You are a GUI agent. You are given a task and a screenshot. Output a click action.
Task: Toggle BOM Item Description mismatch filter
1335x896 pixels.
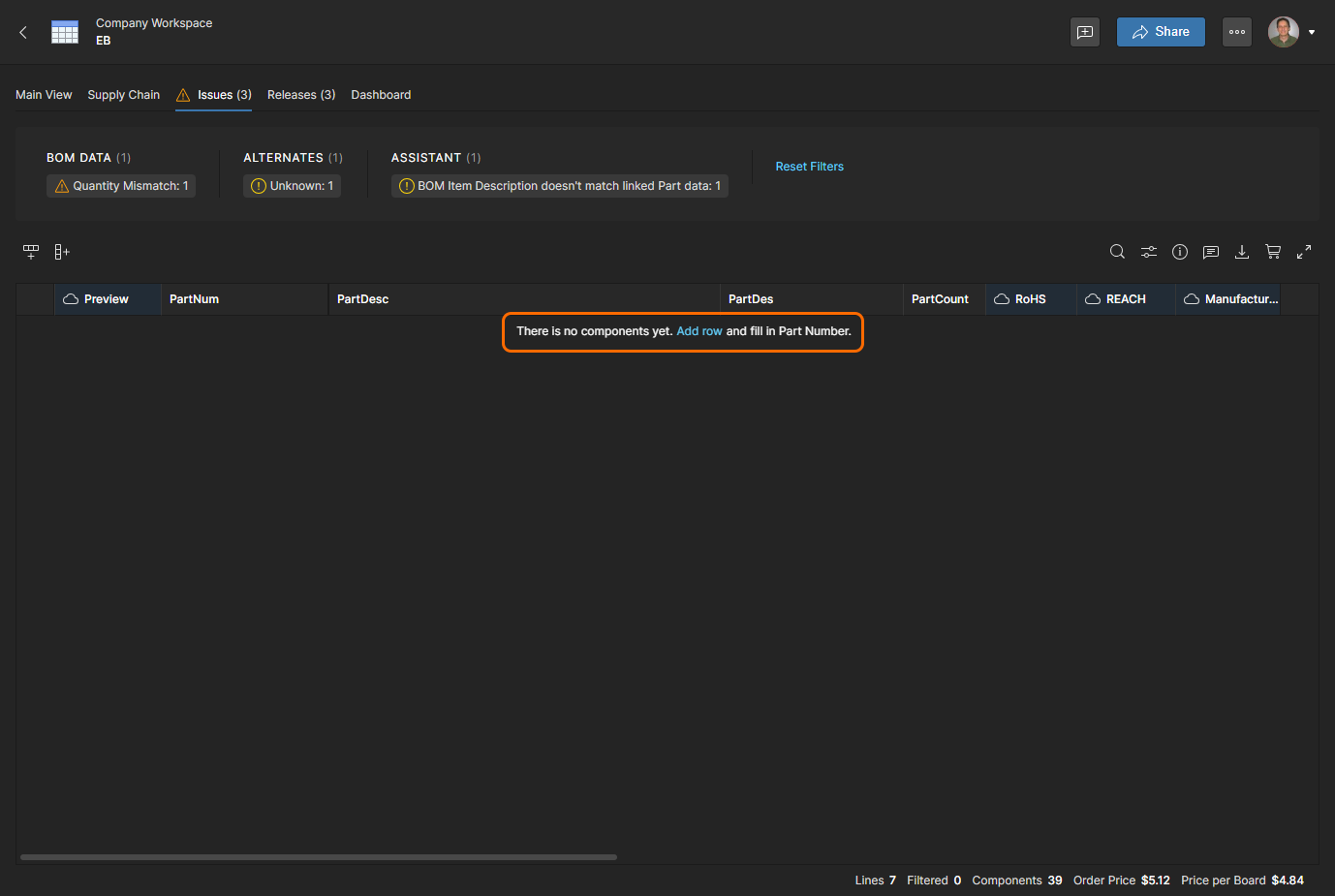coord(559,186)
